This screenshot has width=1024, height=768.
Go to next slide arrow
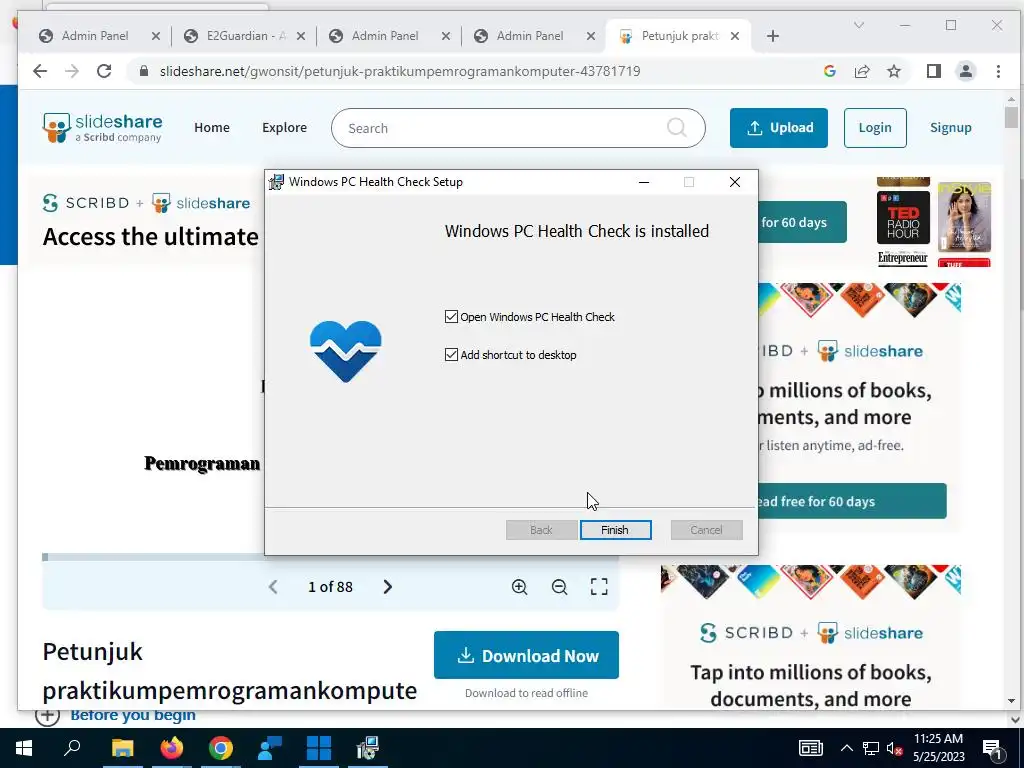click(387, 586)
